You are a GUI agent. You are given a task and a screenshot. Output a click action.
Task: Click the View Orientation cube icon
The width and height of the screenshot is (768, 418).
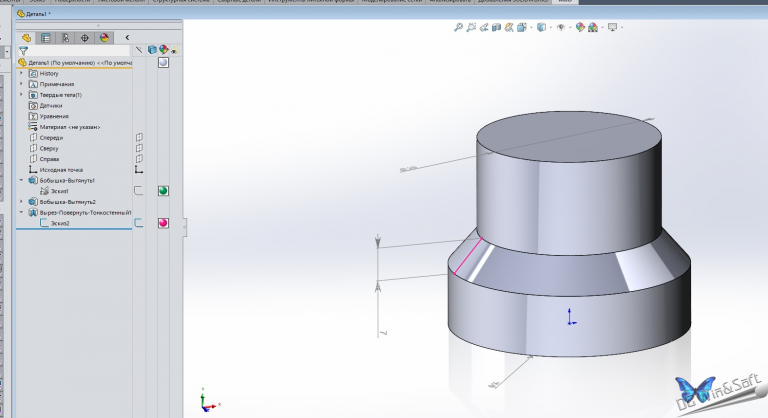point(522,27)
